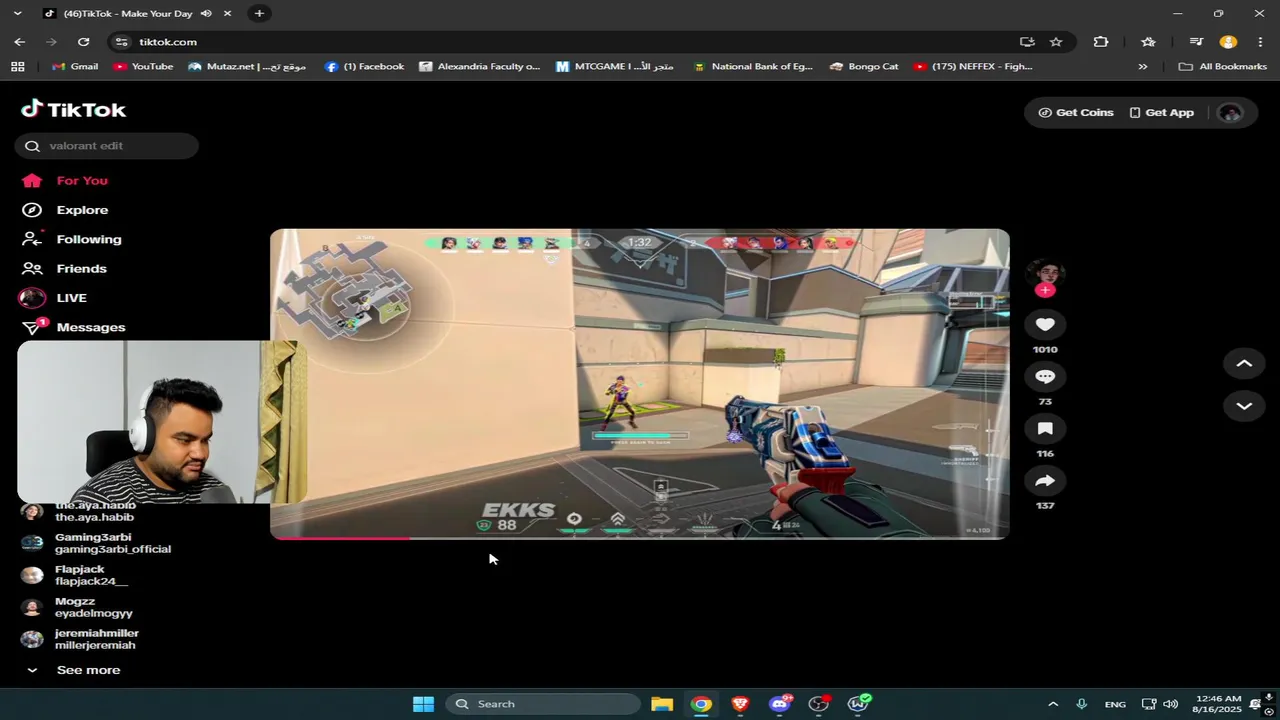Show more bookmarks with the double chevron
Image resolution: width=1280 pixels, height=720 pixels.
pyautogui.click(x=1143, y=67)
